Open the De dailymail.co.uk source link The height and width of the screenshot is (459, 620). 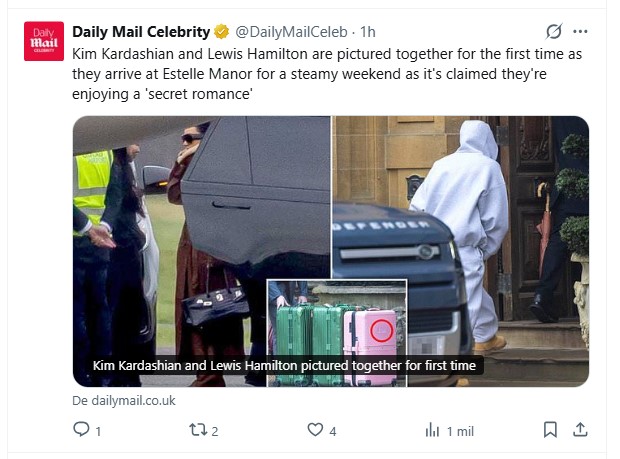tap(124, 400)
